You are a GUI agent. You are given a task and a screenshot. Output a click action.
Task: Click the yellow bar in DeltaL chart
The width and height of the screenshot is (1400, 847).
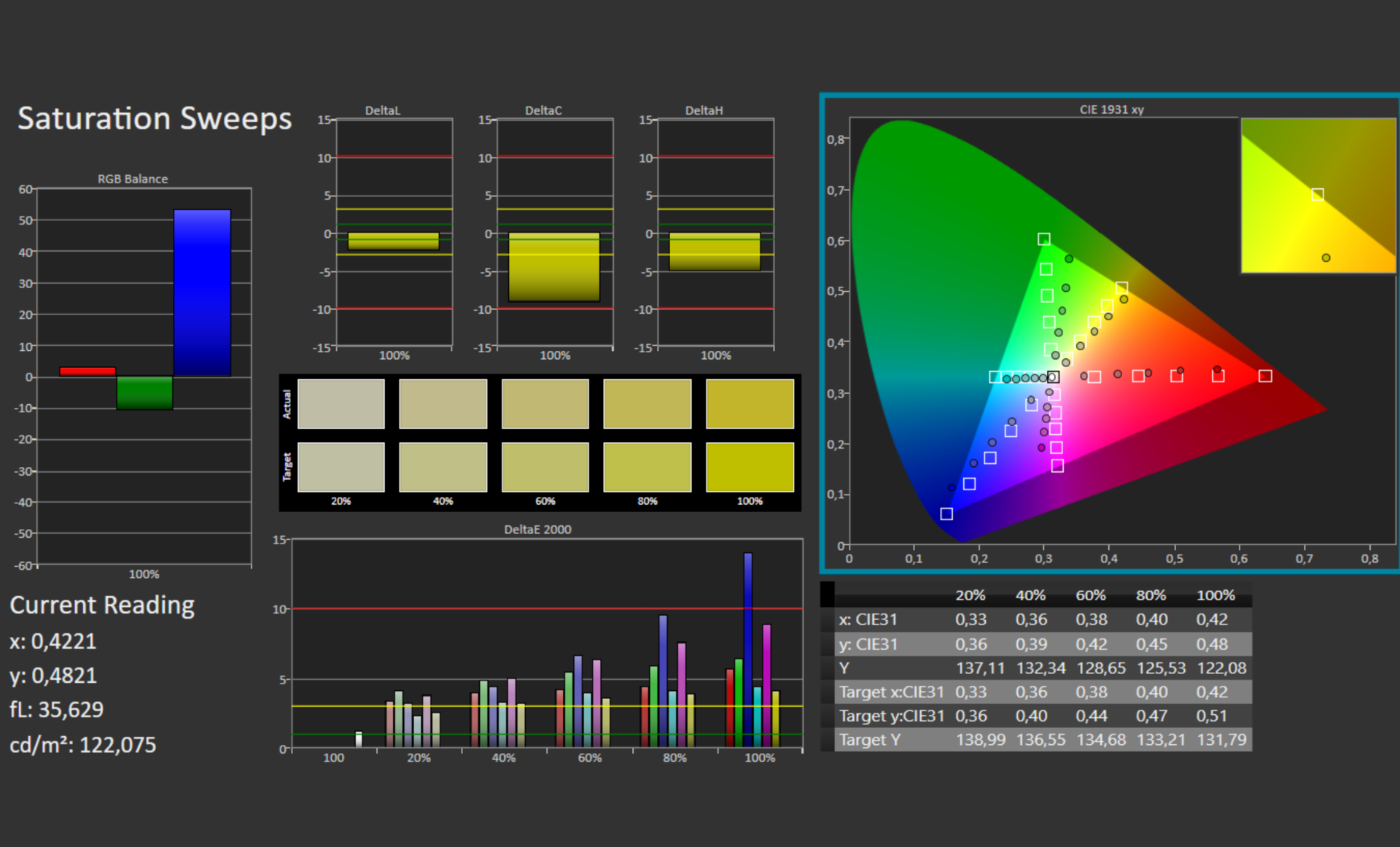click(394, 241)
